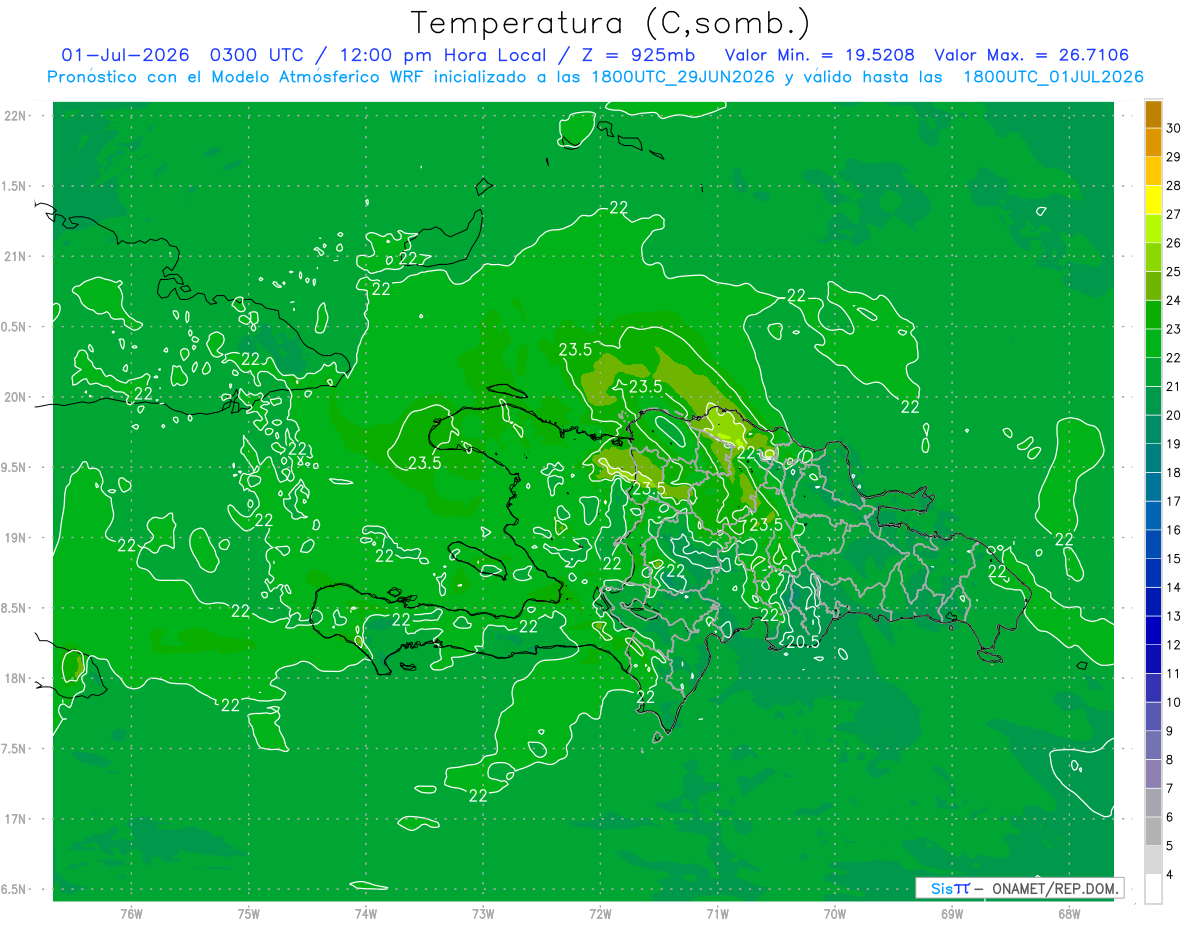Pick the purple swatch between 8 and 9
Image resolution: width=1200 pixels, height=927 pixels.
pos(1153,745)
